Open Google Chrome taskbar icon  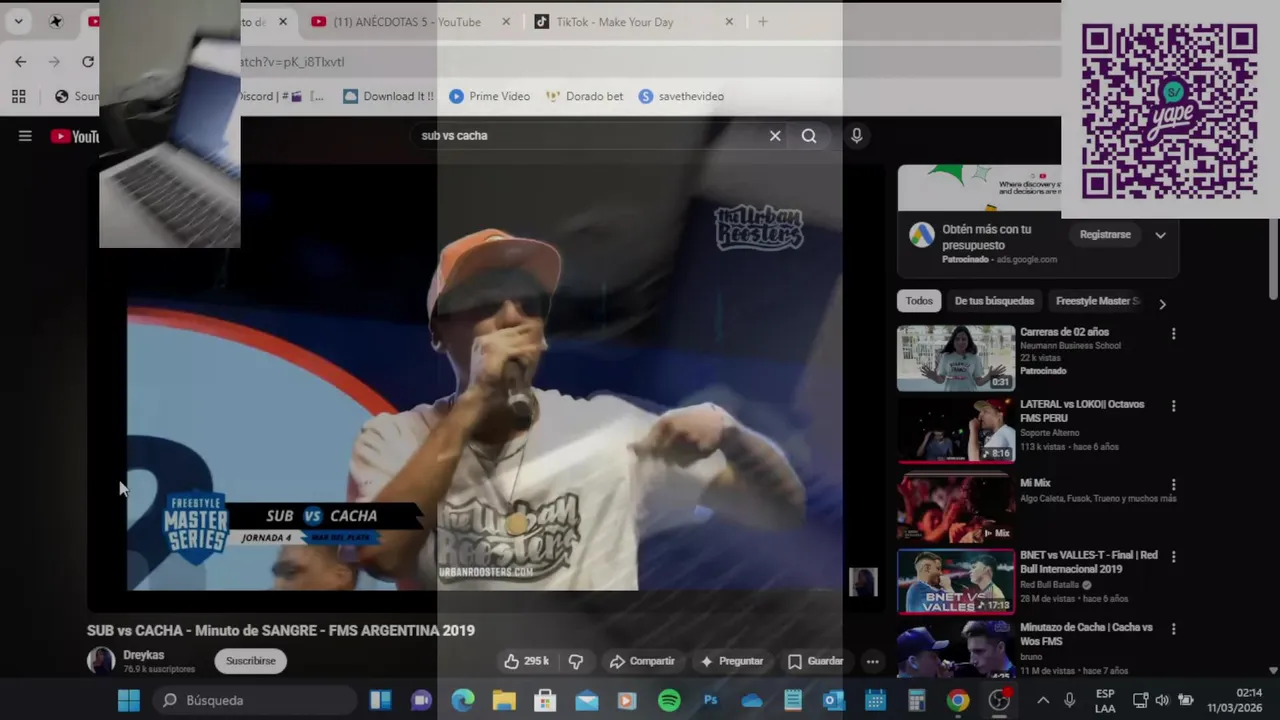coord(958,700)
